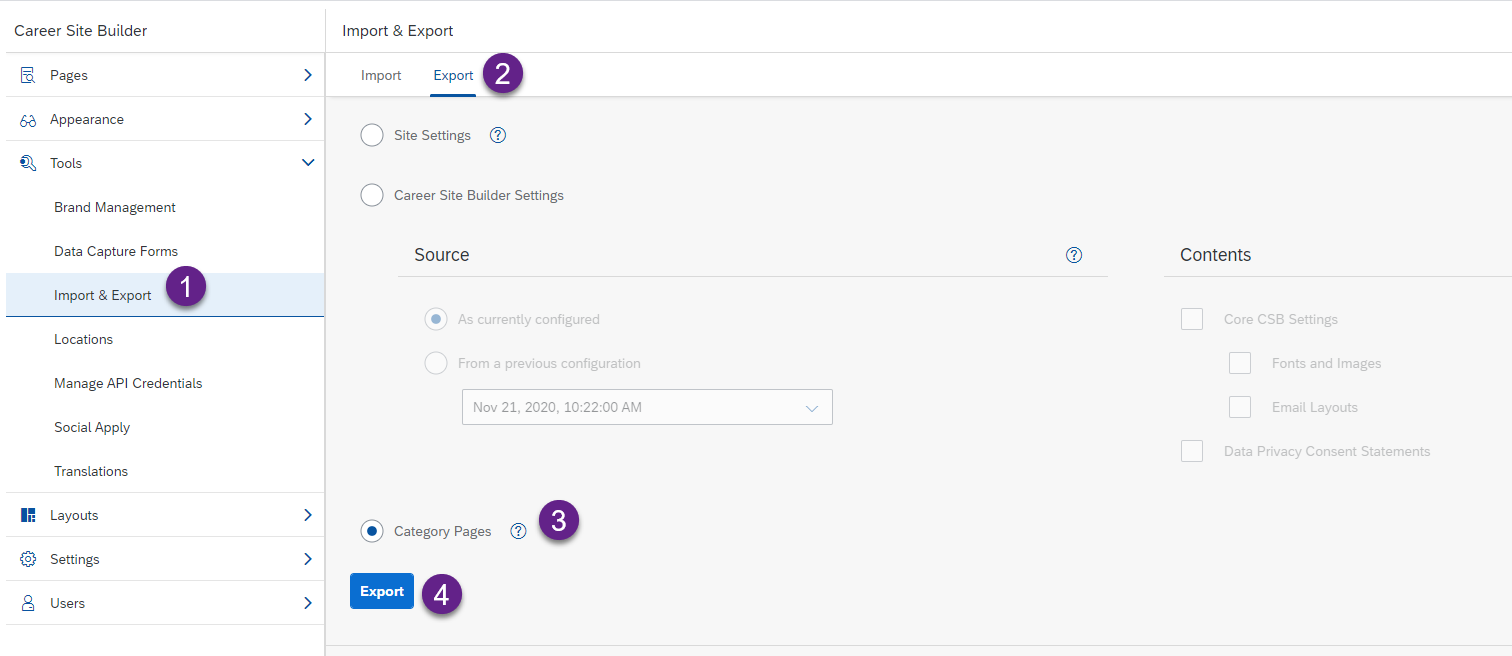
Task: Click the Pages sidebar icon
Action: [x=28, y=75]
